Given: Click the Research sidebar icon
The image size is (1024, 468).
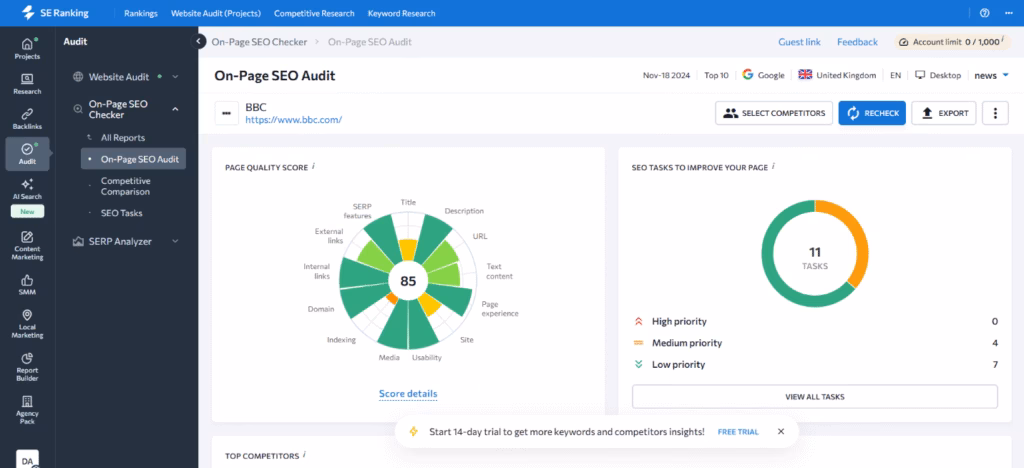Looking at the screenshot, I should (x=27, y=84).
